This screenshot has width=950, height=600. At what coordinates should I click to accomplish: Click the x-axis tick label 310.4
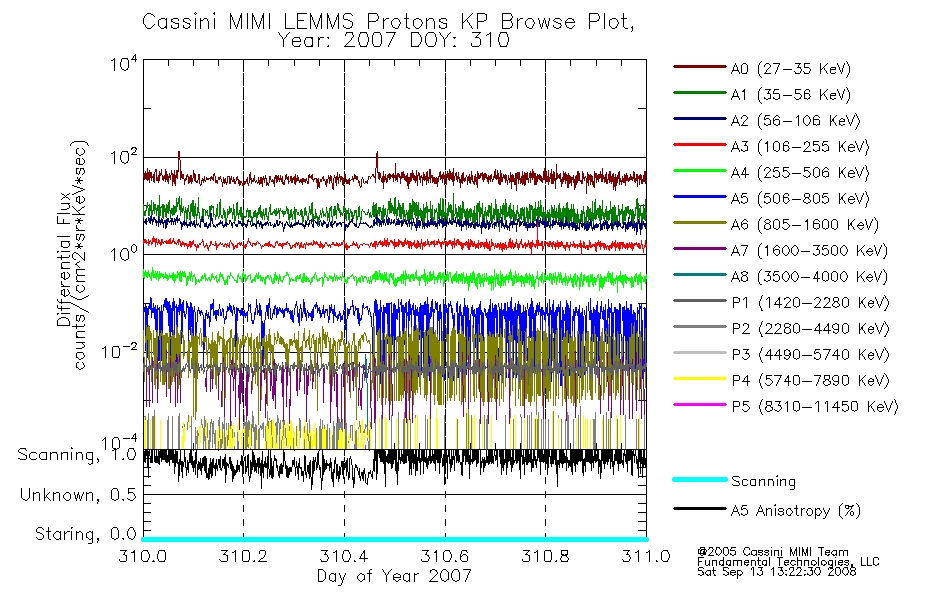344,556
